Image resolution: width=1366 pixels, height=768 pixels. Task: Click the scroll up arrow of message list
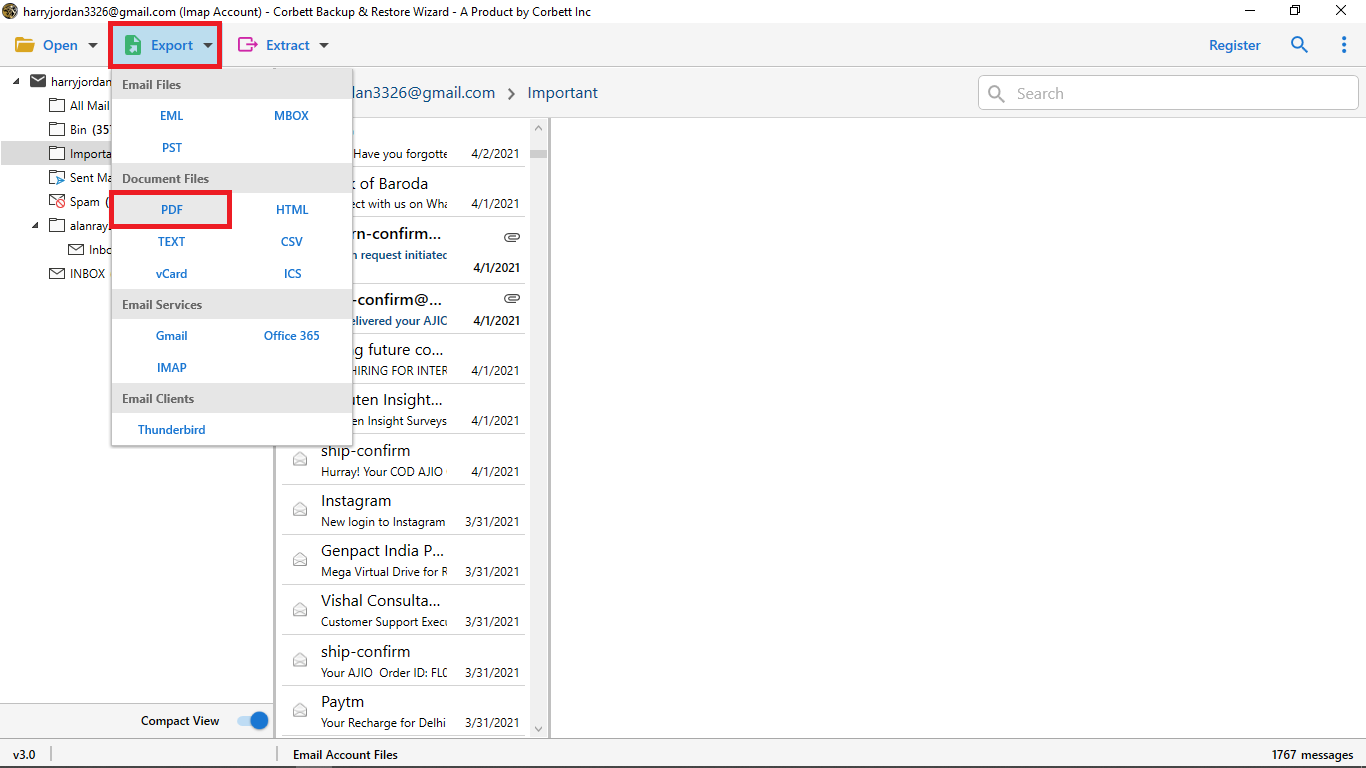coord(539,128)
